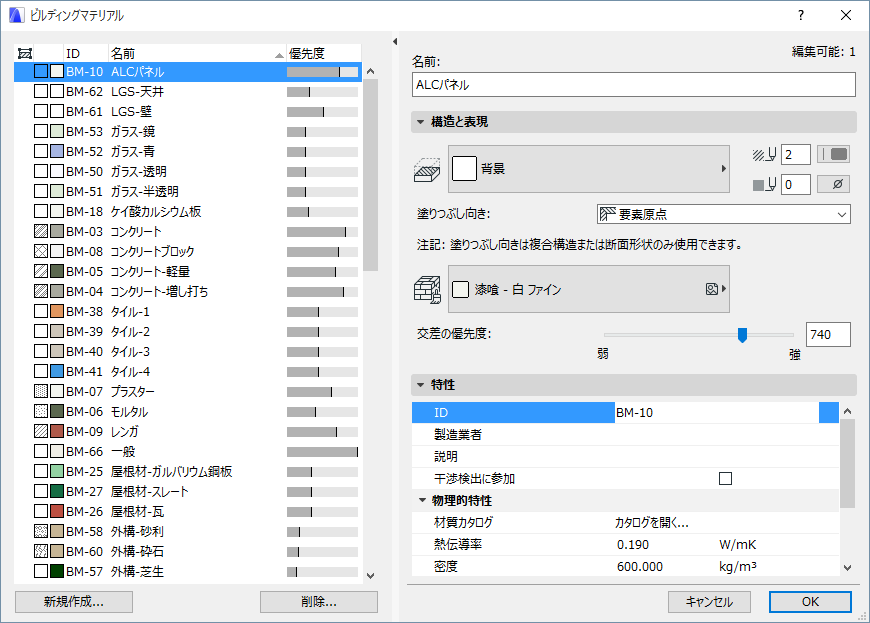The image size is (870, 623).
Task: Click the green swatch of 屋根材-スレート
Action: coord(57,491)
